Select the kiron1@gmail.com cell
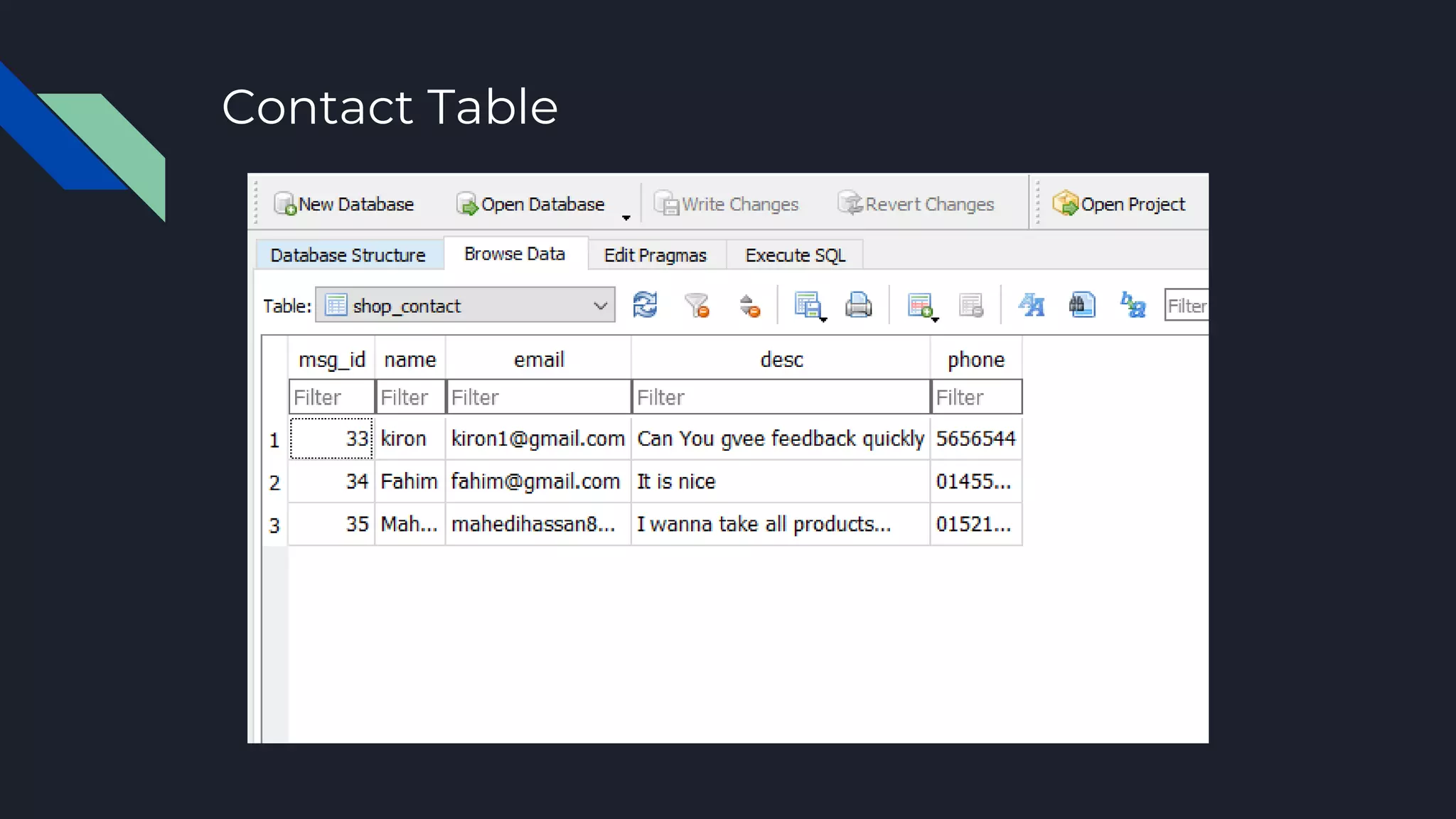 click(537, 439)
